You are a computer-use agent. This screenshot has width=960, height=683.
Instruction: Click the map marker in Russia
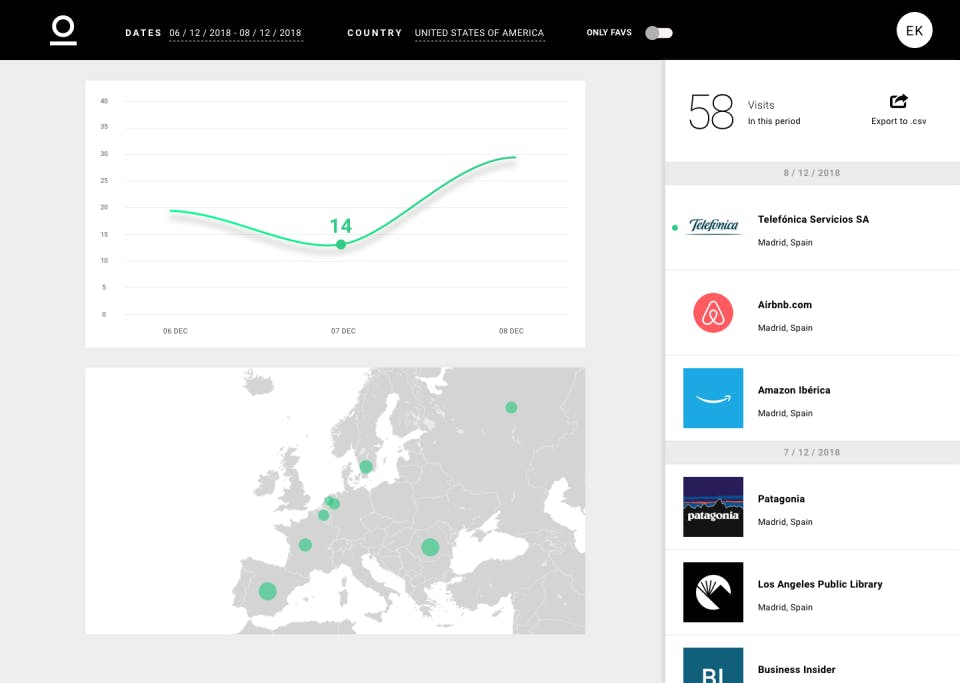pos(511,408)
